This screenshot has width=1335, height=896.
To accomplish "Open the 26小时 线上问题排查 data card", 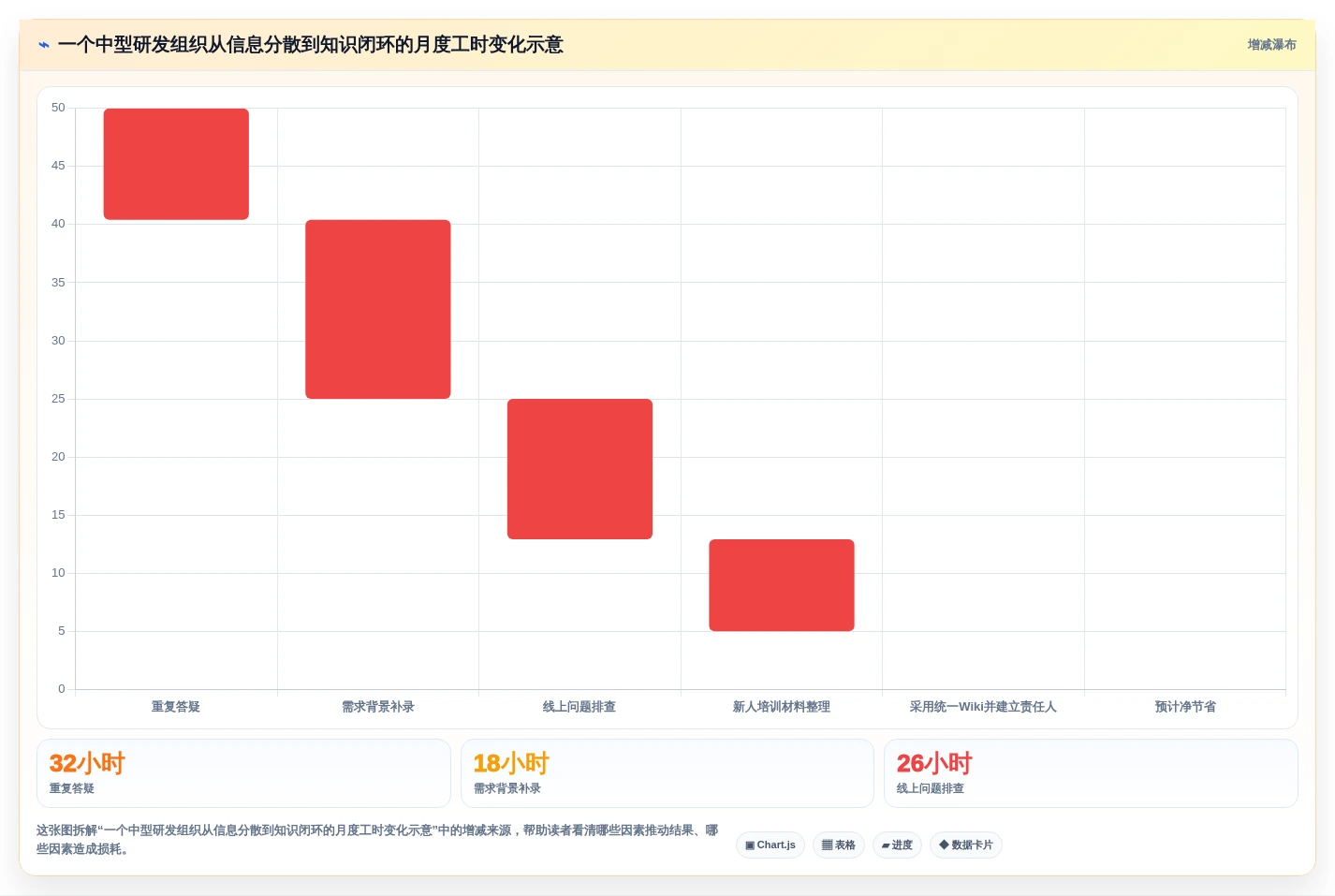I will click(x=1091, y=773).
